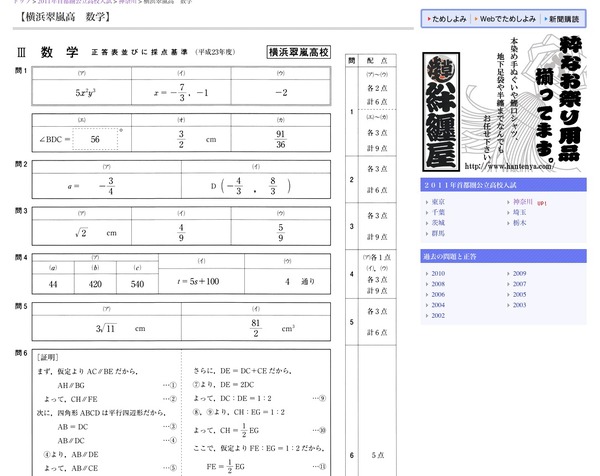Click the value 420 in question 4
The image size is (600, 476).
point(95,284)
